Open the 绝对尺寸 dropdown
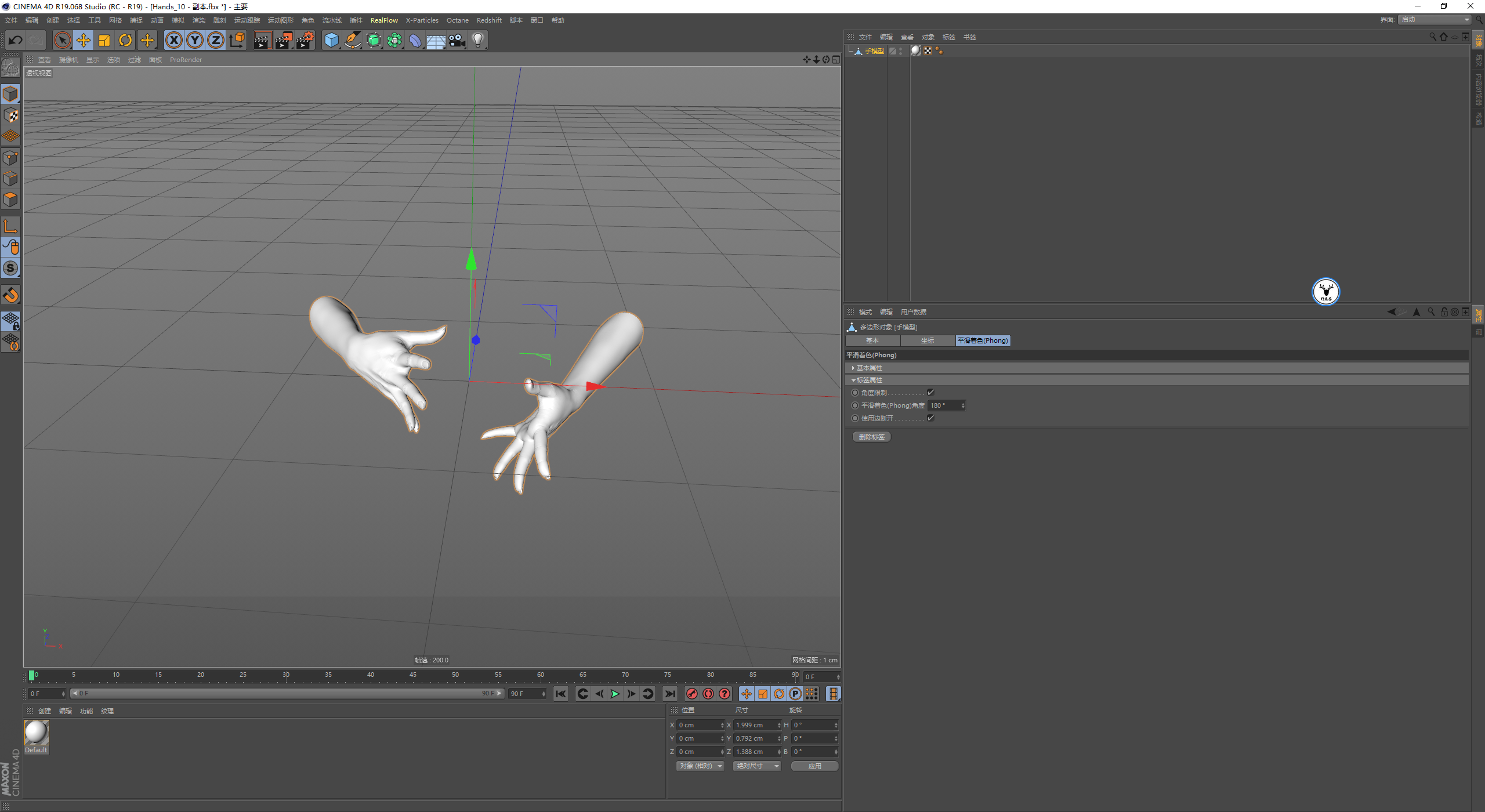The width and height of the screenshot is (1485, 812). (757, 766)
